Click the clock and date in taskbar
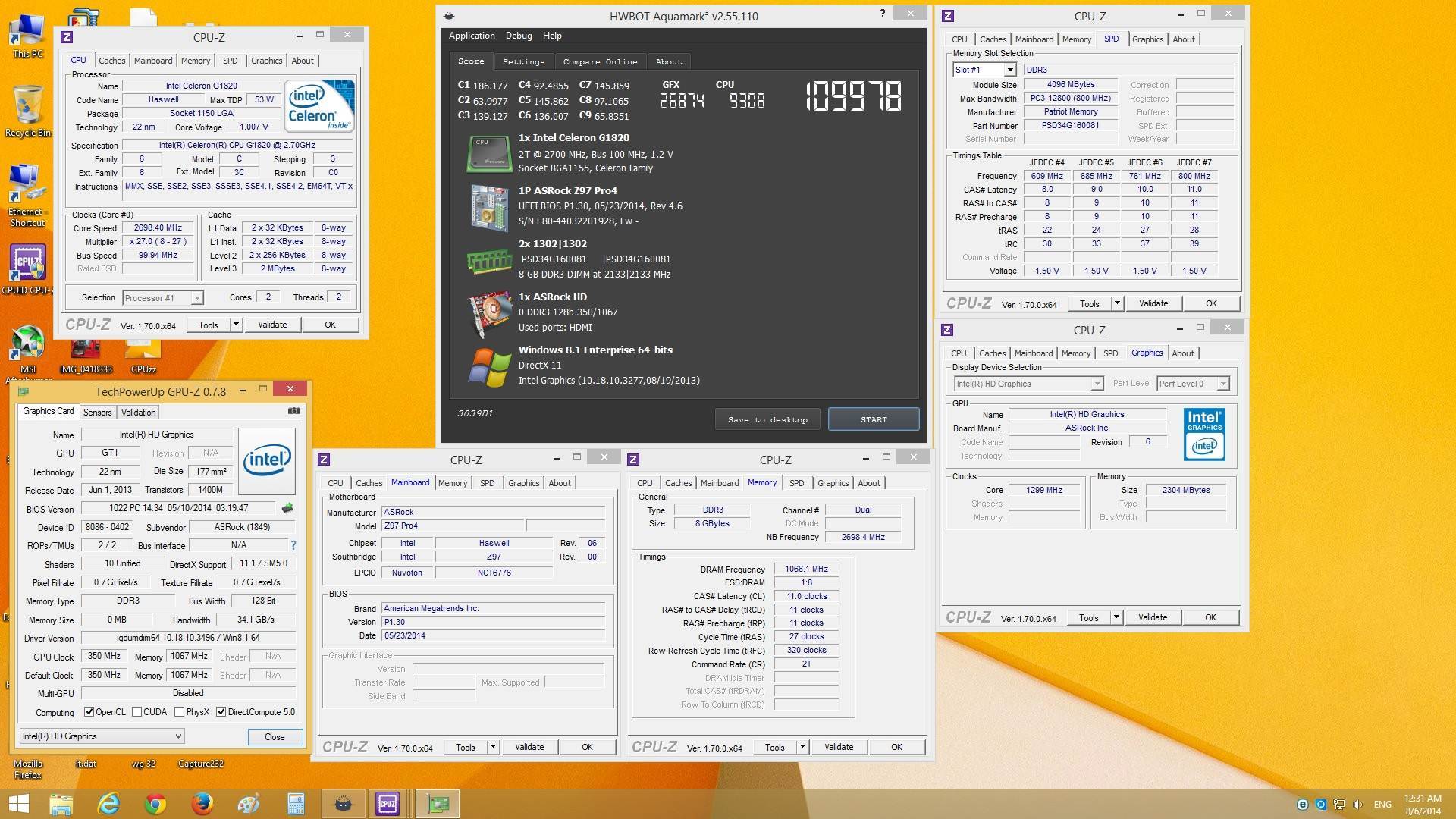 pos(1423,804)
